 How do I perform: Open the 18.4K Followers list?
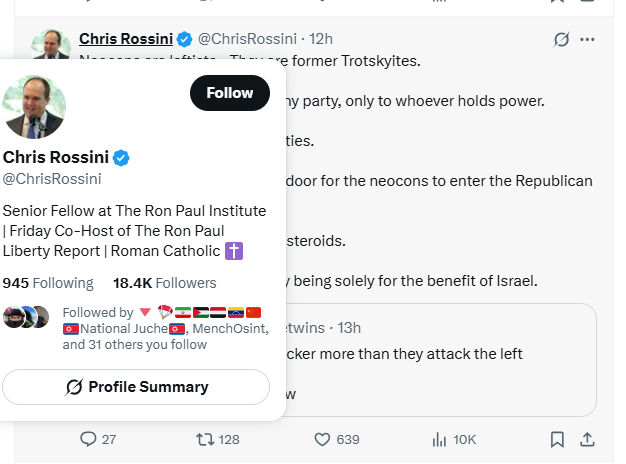click(x=165, y=283)
